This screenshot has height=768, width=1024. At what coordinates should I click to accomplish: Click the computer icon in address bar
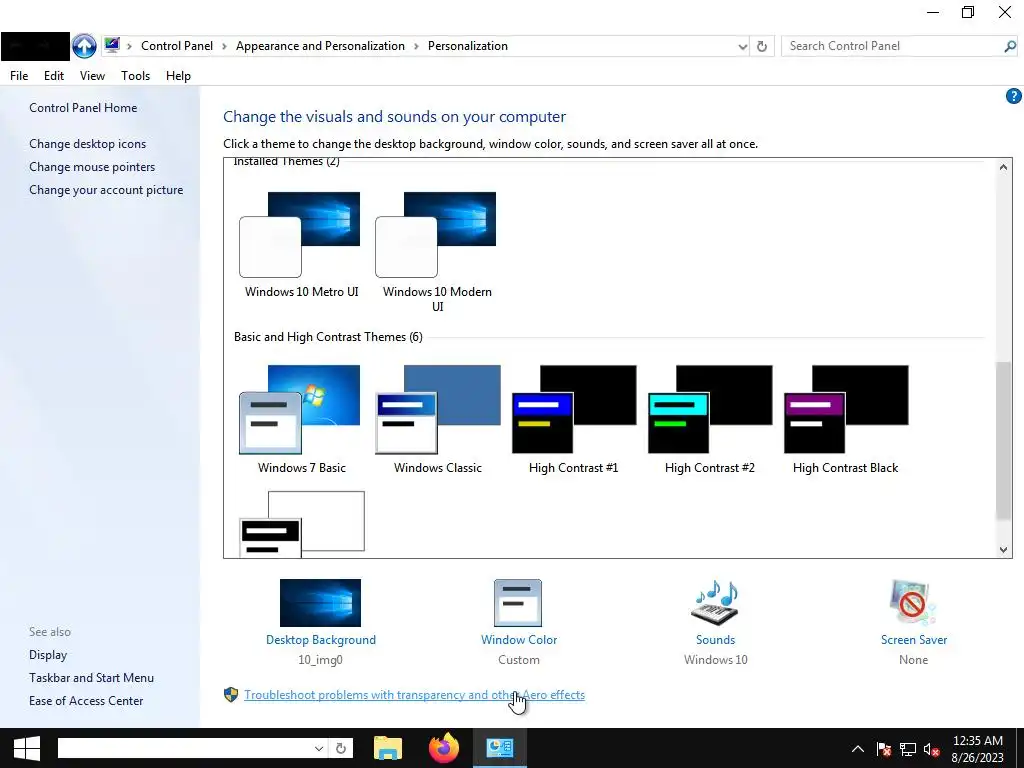pyautogui.click(x=112, y=45)
